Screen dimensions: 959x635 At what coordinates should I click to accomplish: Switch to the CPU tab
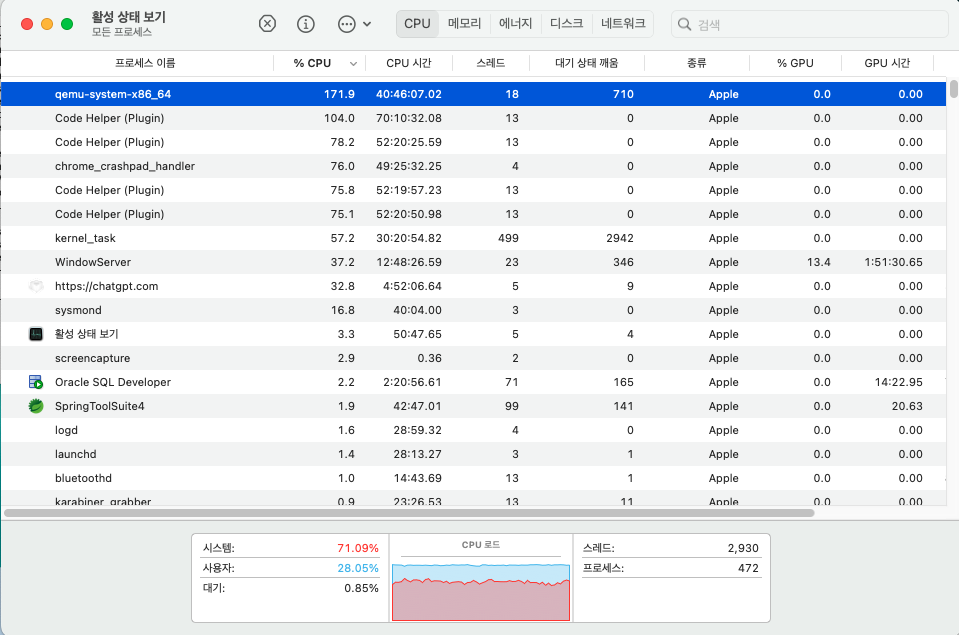417,24
